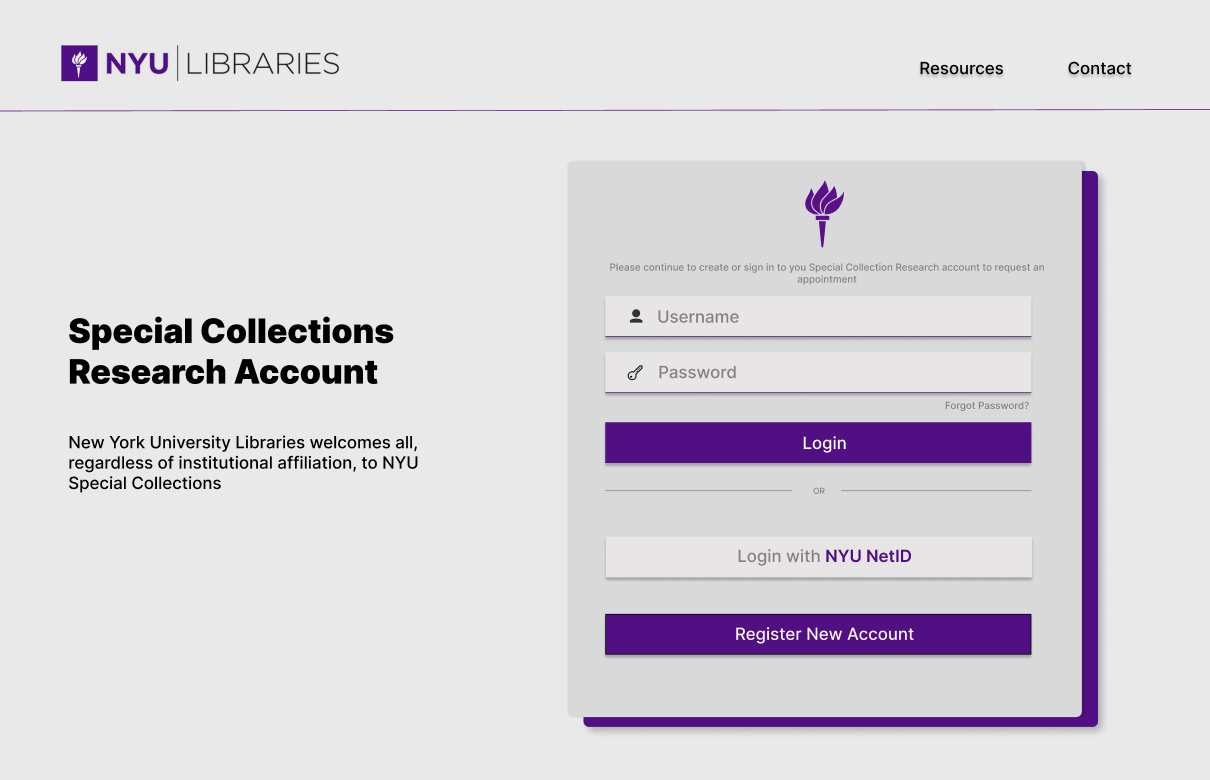1210x780 pixels.
Task: Click the purple torch icon in login card
Action: [824, 214]
